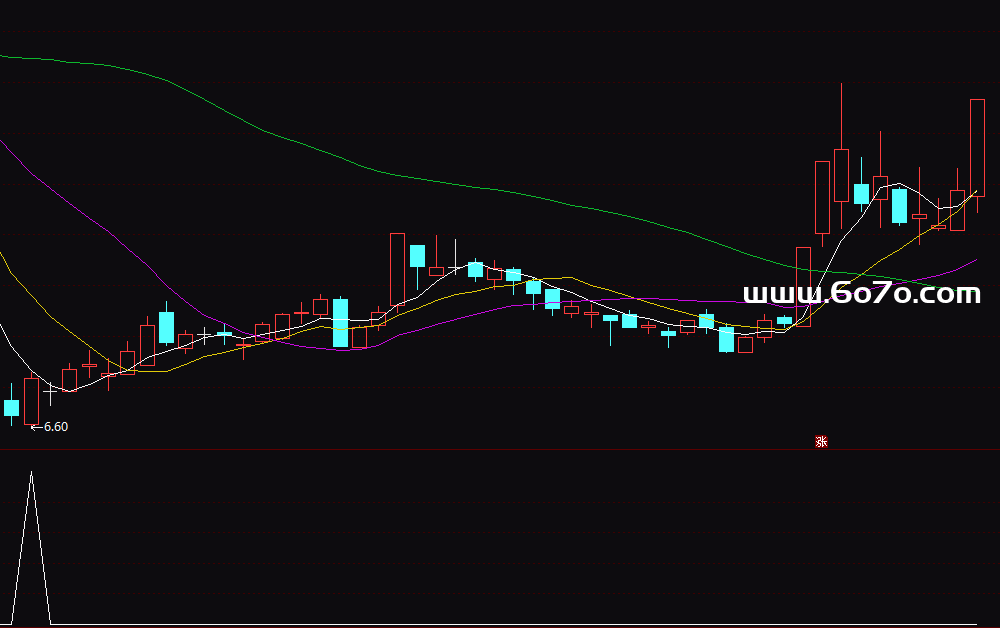Viewport: 1000px width, 628px height.
Task: Click the 6.60 low price label
Action: [56, 427]
